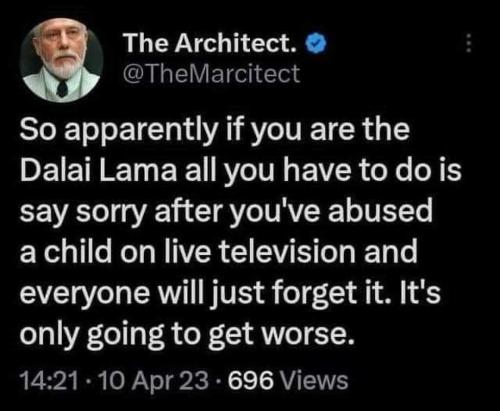Click the words have to do is
This screenshot has width=500, height=411.
[372, 170]
